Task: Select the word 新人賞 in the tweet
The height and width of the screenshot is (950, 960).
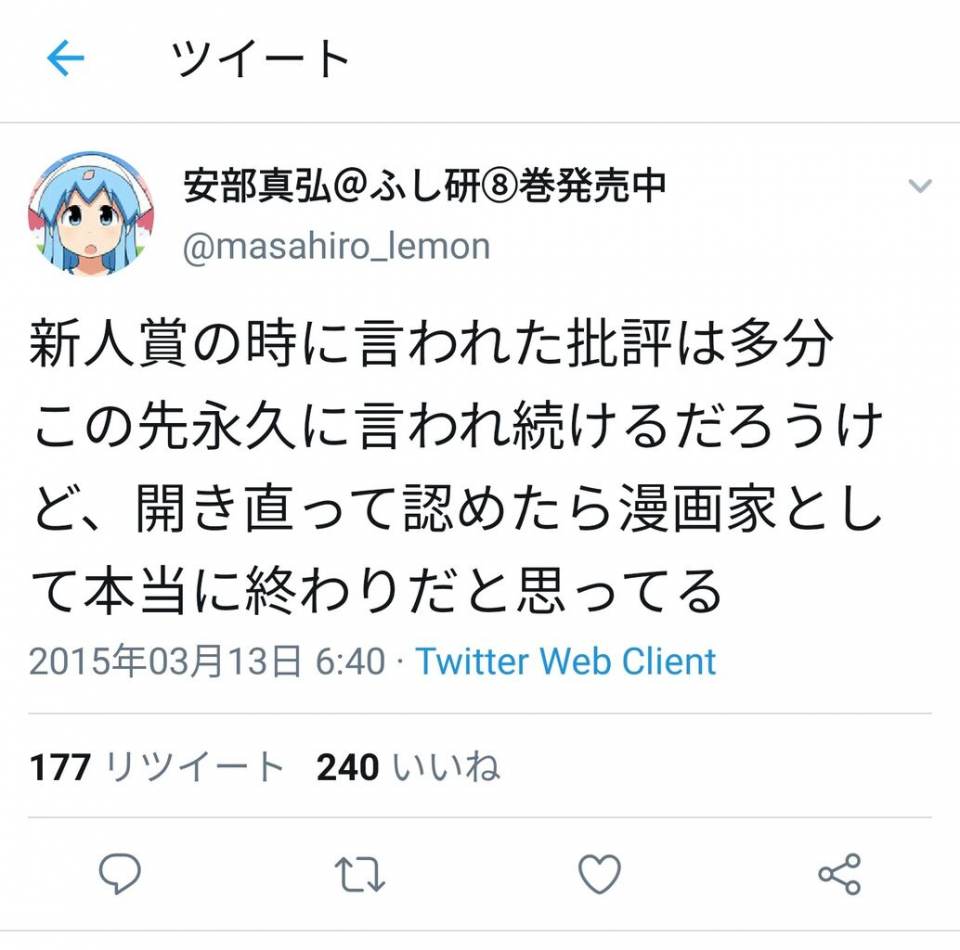Action: coord(108,343)
